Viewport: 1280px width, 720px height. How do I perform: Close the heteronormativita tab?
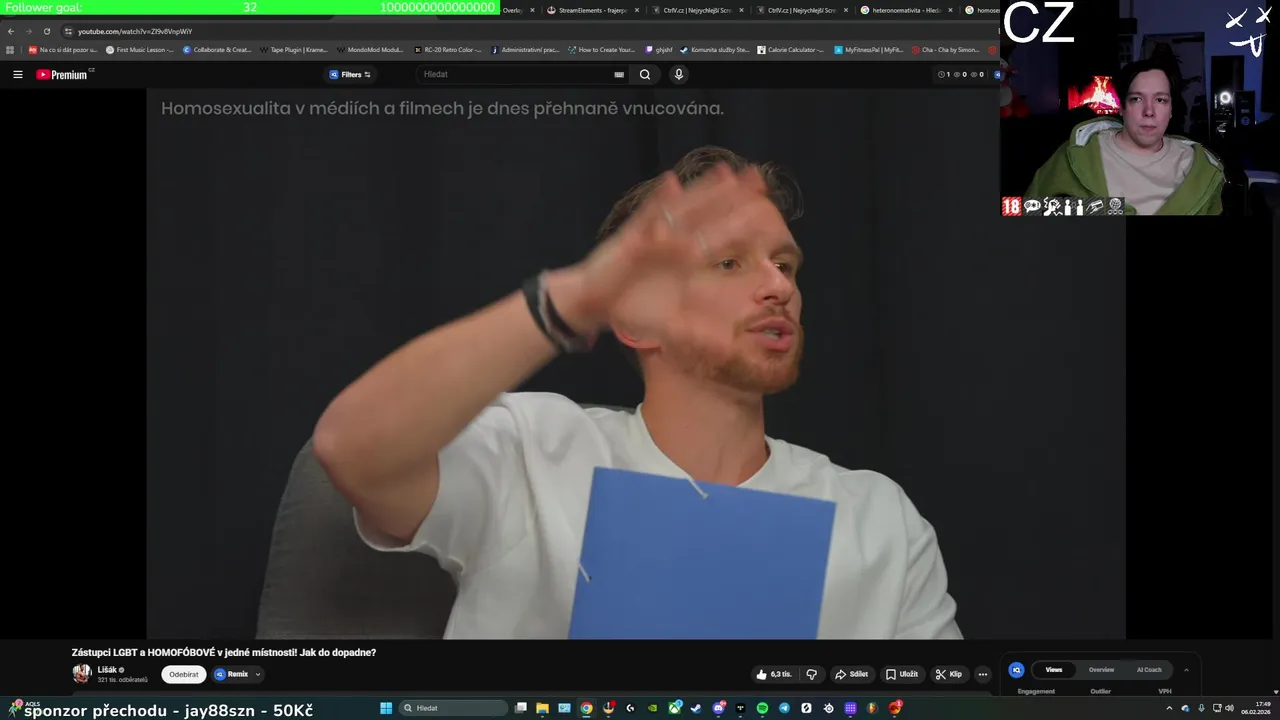point(950,10)
